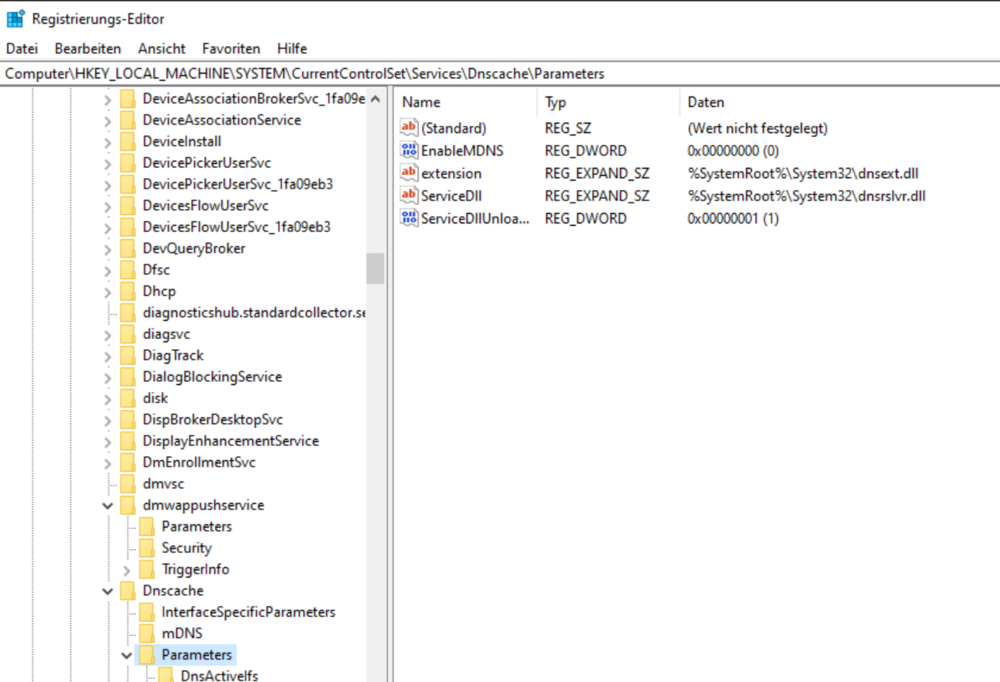
Task: Click the REG_DWORD icon beside EnableMDNS
Action: click(409, 150)
